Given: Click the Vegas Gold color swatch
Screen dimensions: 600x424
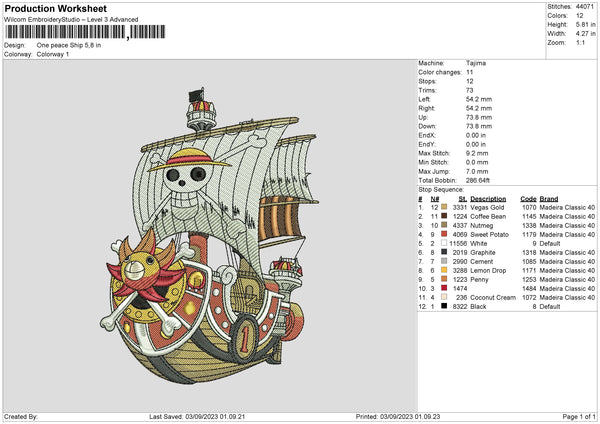Looking at the screenshot, I should [444, 207].
